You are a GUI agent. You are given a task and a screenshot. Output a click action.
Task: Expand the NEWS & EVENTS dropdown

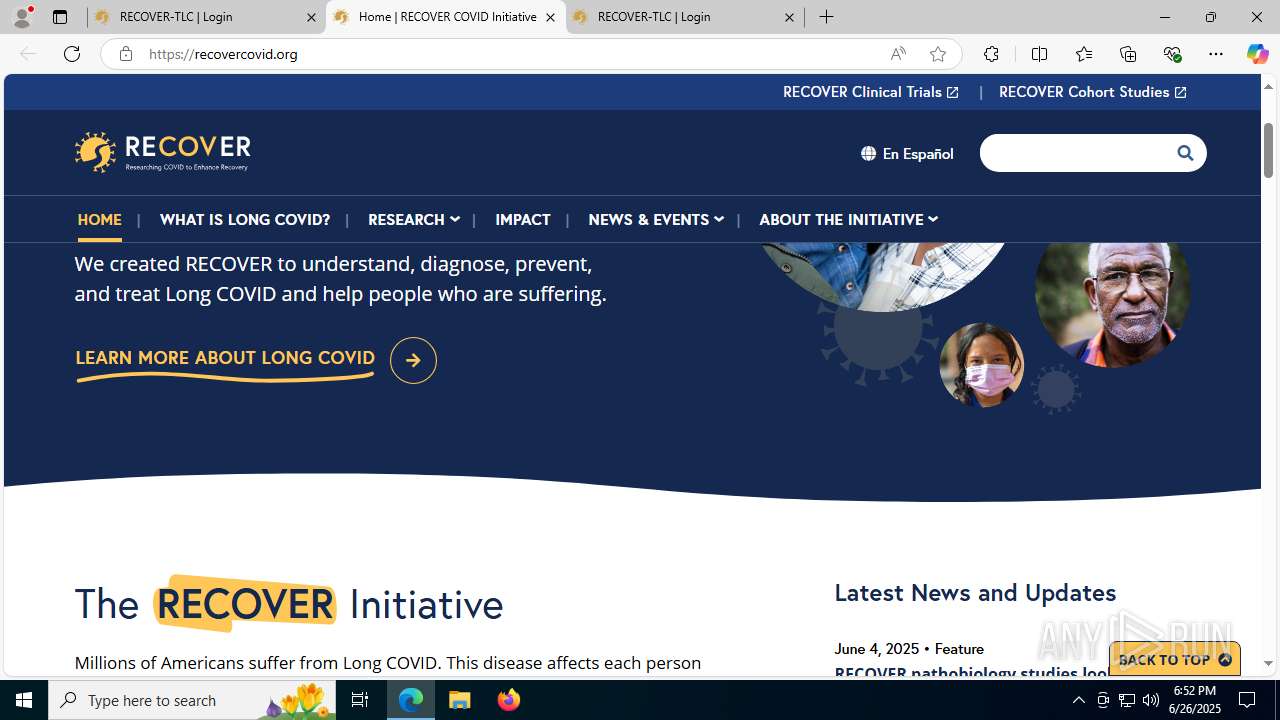point(655,220)
